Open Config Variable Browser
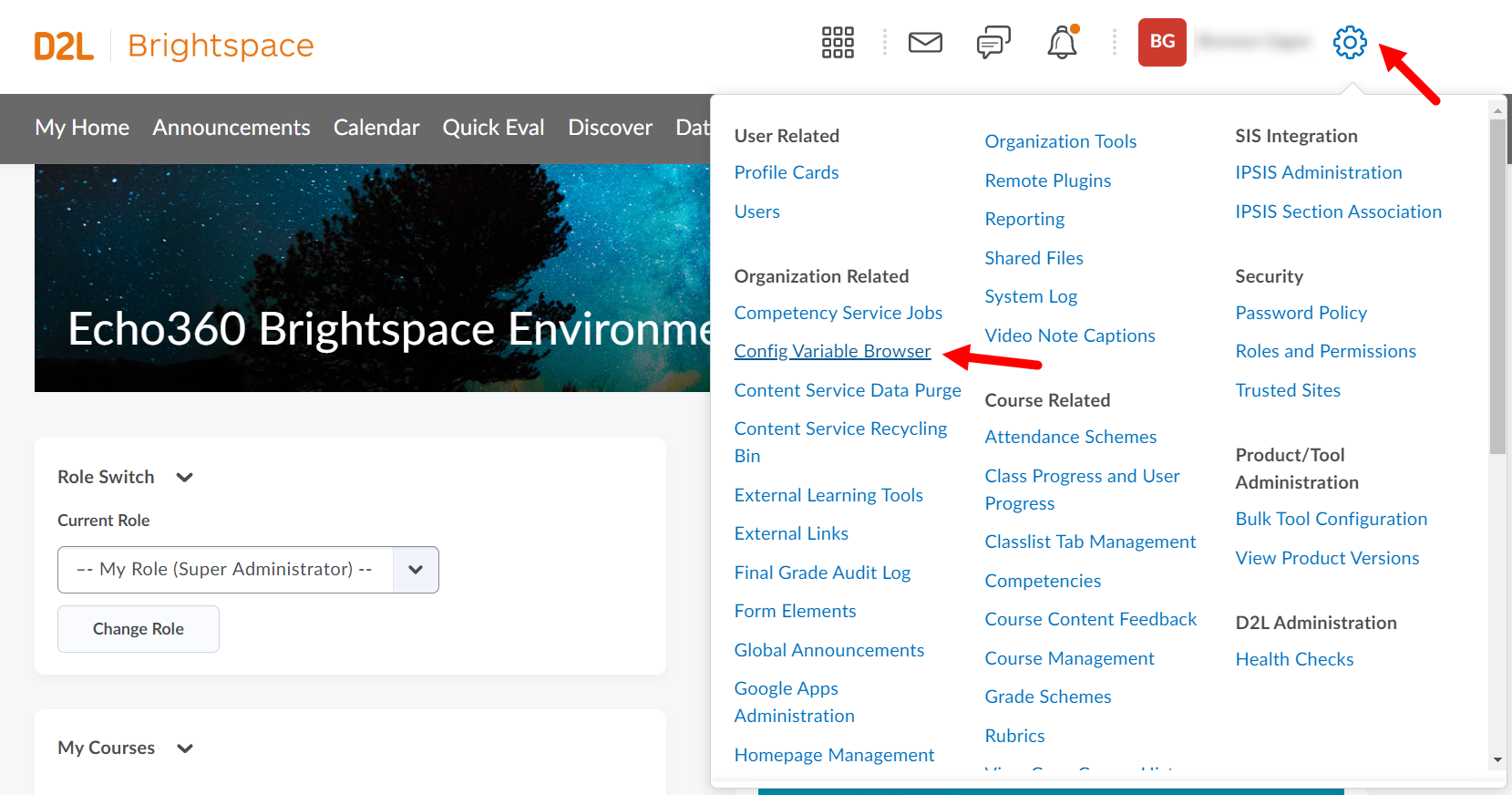 (x=832, y=351)
